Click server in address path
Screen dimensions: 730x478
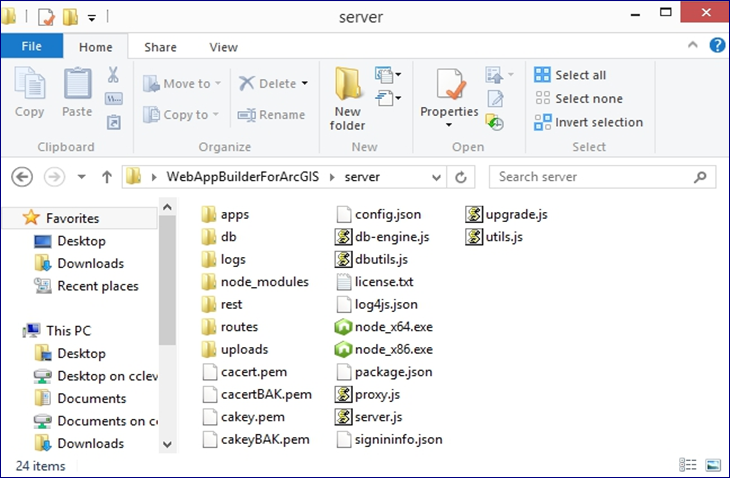(362, 177)
